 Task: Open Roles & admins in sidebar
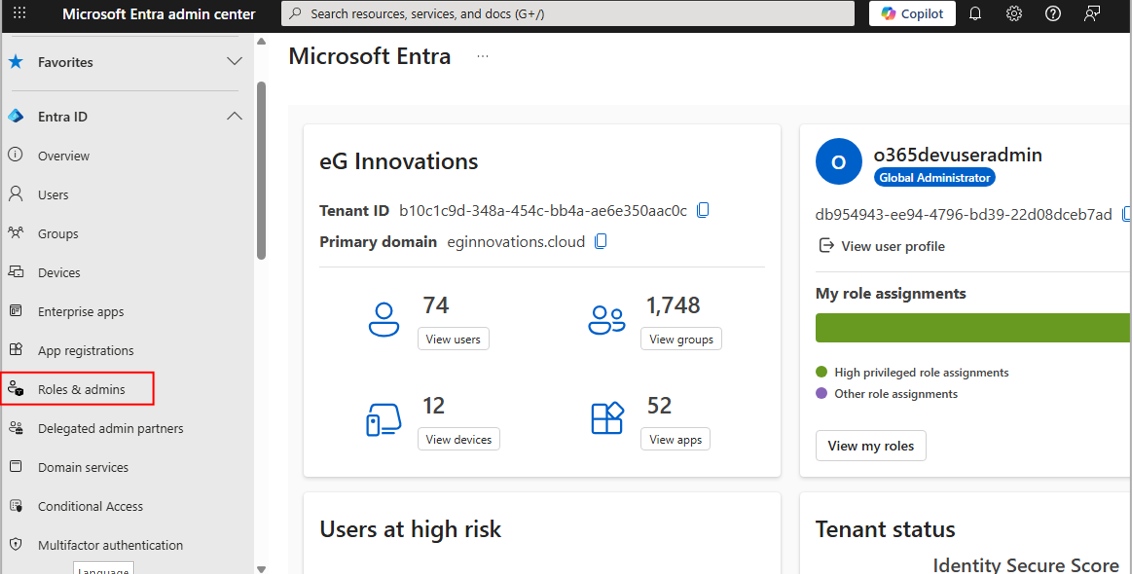[x=81, y=389]
